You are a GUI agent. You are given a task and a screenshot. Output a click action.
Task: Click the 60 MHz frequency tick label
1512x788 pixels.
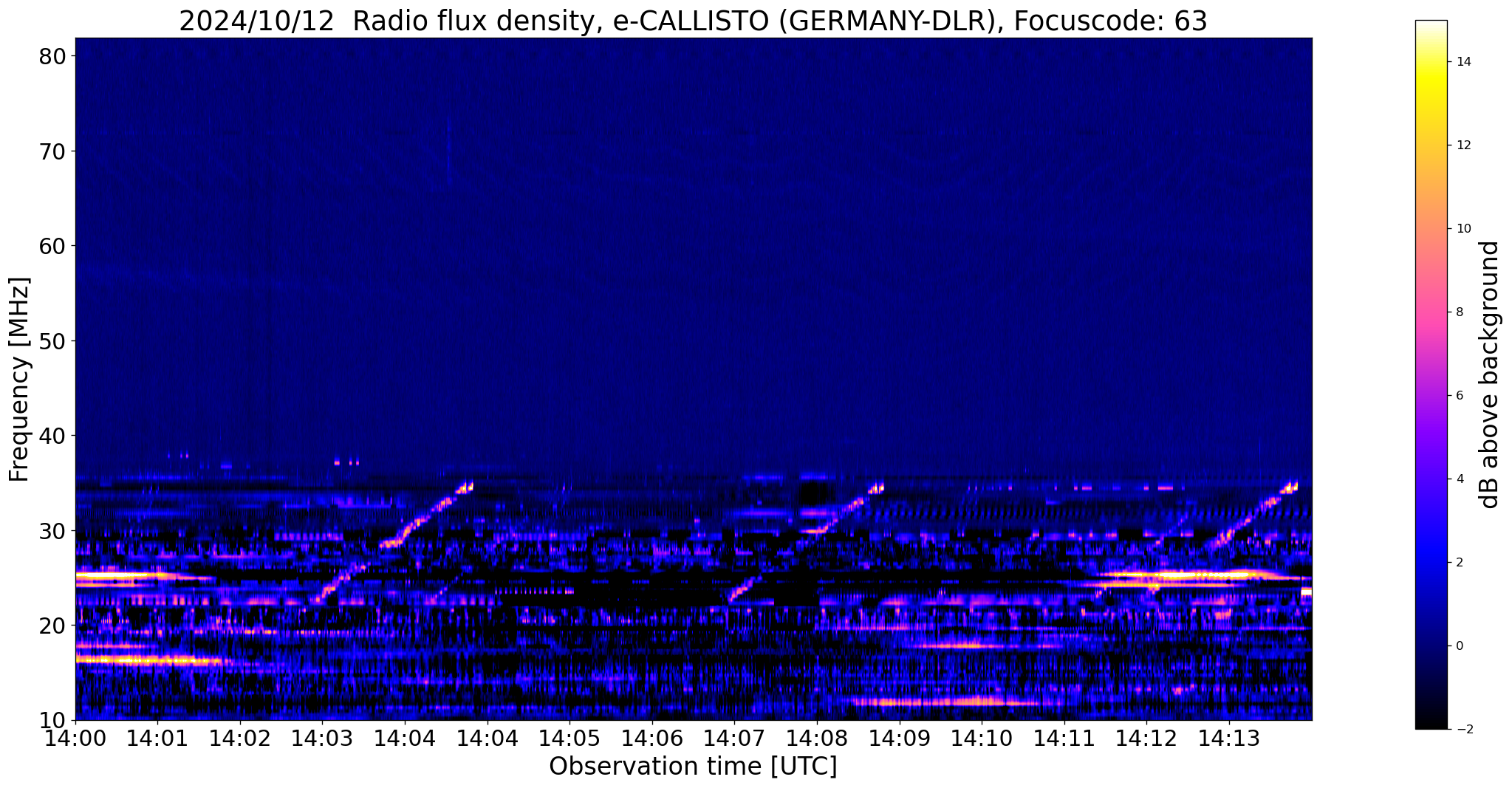click(x=55, y=246)
